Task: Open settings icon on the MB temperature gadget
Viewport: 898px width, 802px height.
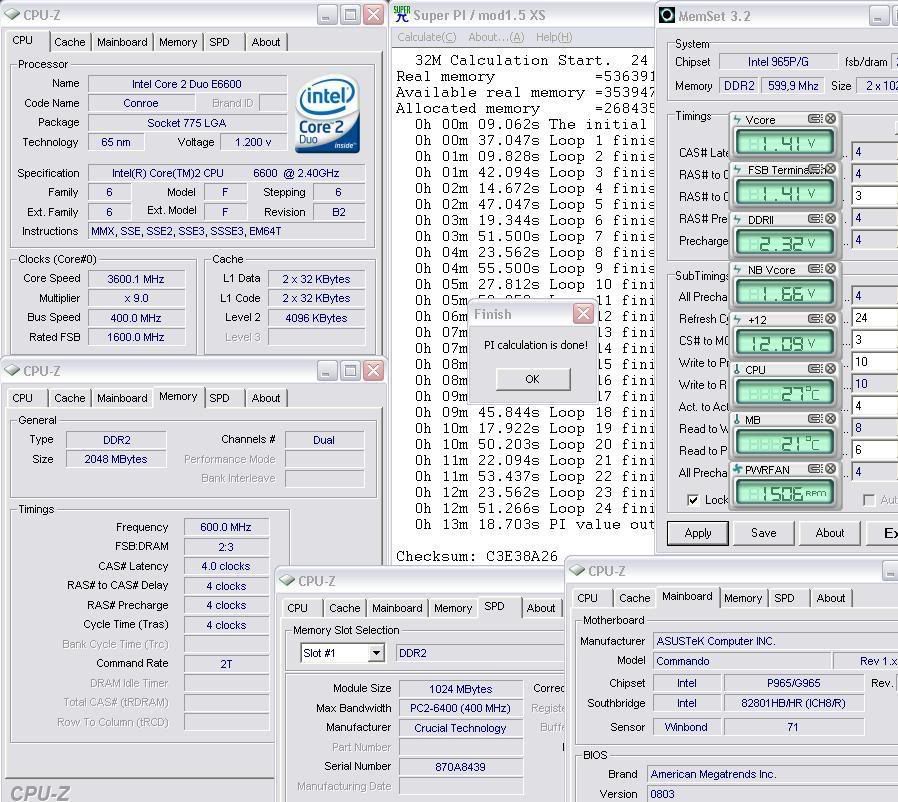Action: [816, 419]
